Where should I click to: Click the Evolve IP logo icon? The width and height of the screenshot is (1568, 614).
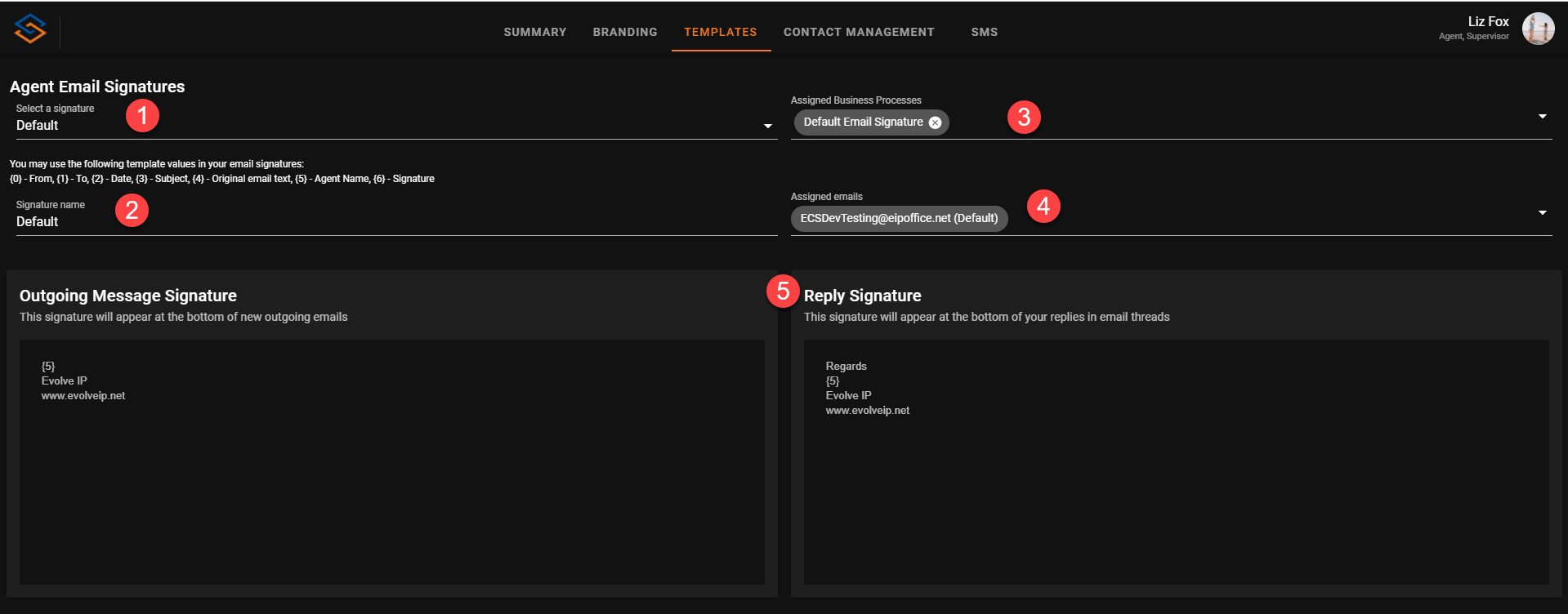point(30,29)
